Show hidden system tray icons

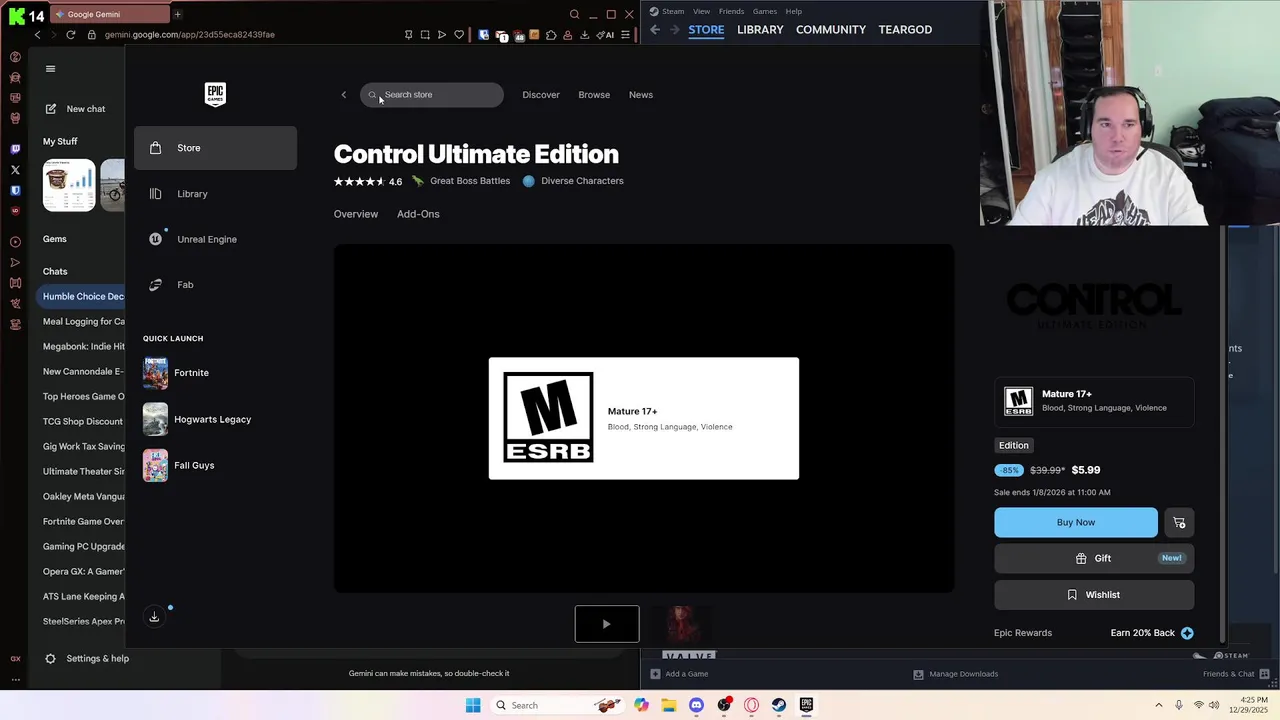coord(1159,705)
